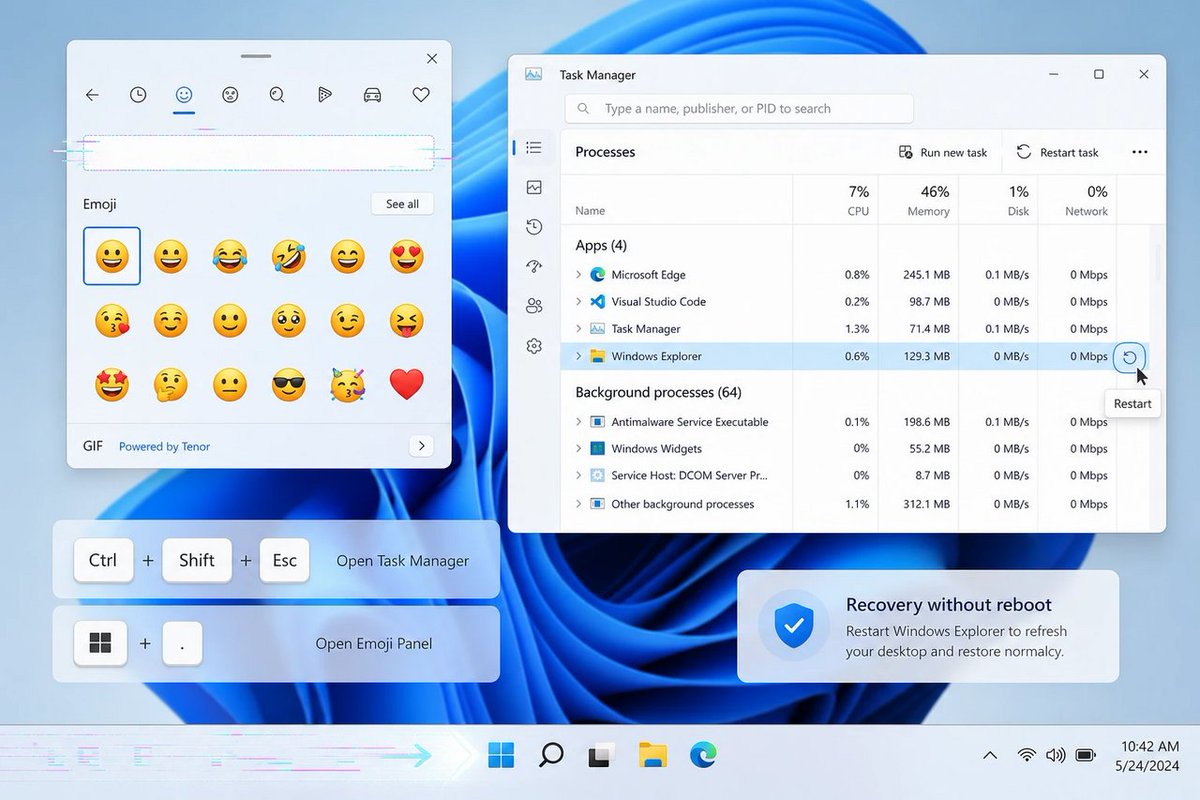
Task: Open the Windows Start menu
Action: point(501,754)
